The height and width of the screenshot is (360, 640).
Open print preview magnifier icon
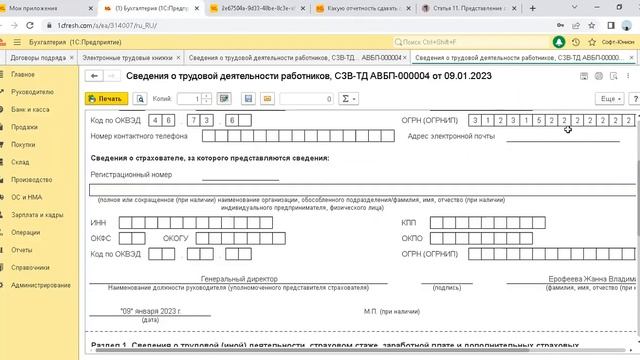(x=140, y=99)
